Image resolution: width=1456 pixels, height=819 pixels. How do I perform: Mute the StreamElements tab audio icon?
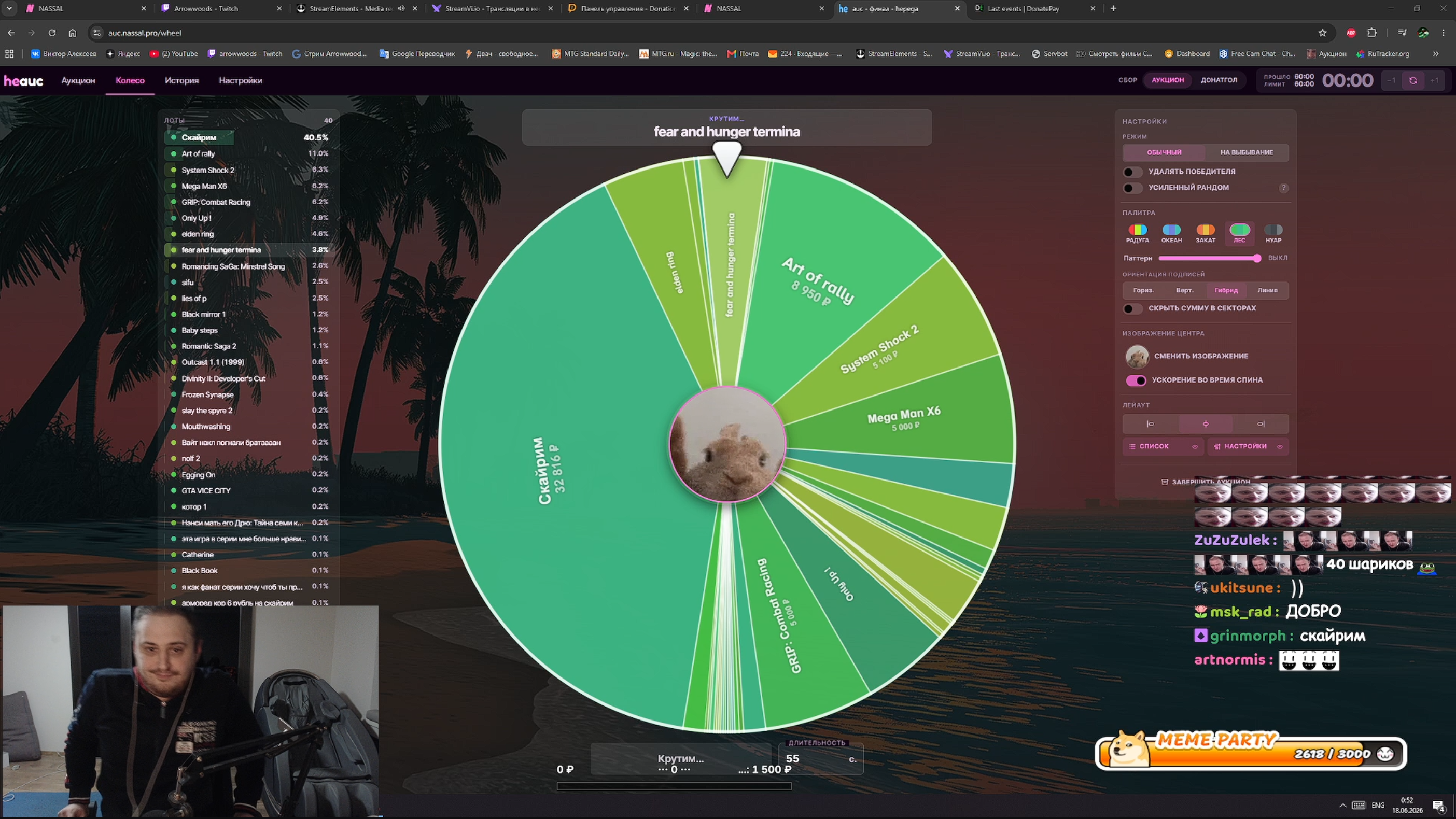(401, 8)
